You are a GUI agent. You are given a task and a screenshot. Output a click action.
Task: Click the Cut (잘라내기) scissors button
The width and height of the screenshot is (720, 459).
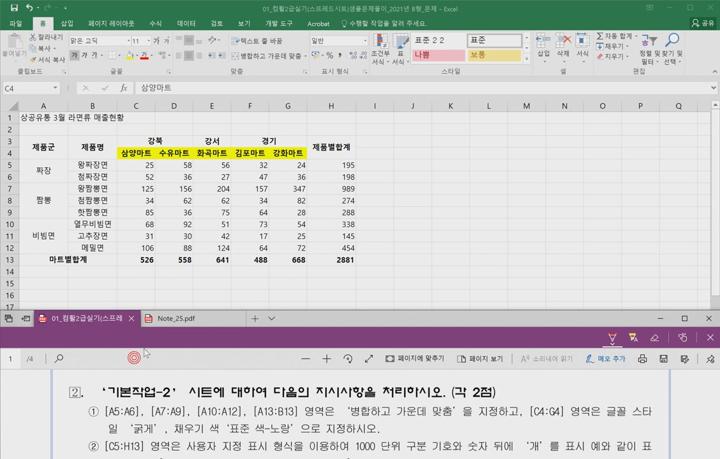click(x=46, y=37)
